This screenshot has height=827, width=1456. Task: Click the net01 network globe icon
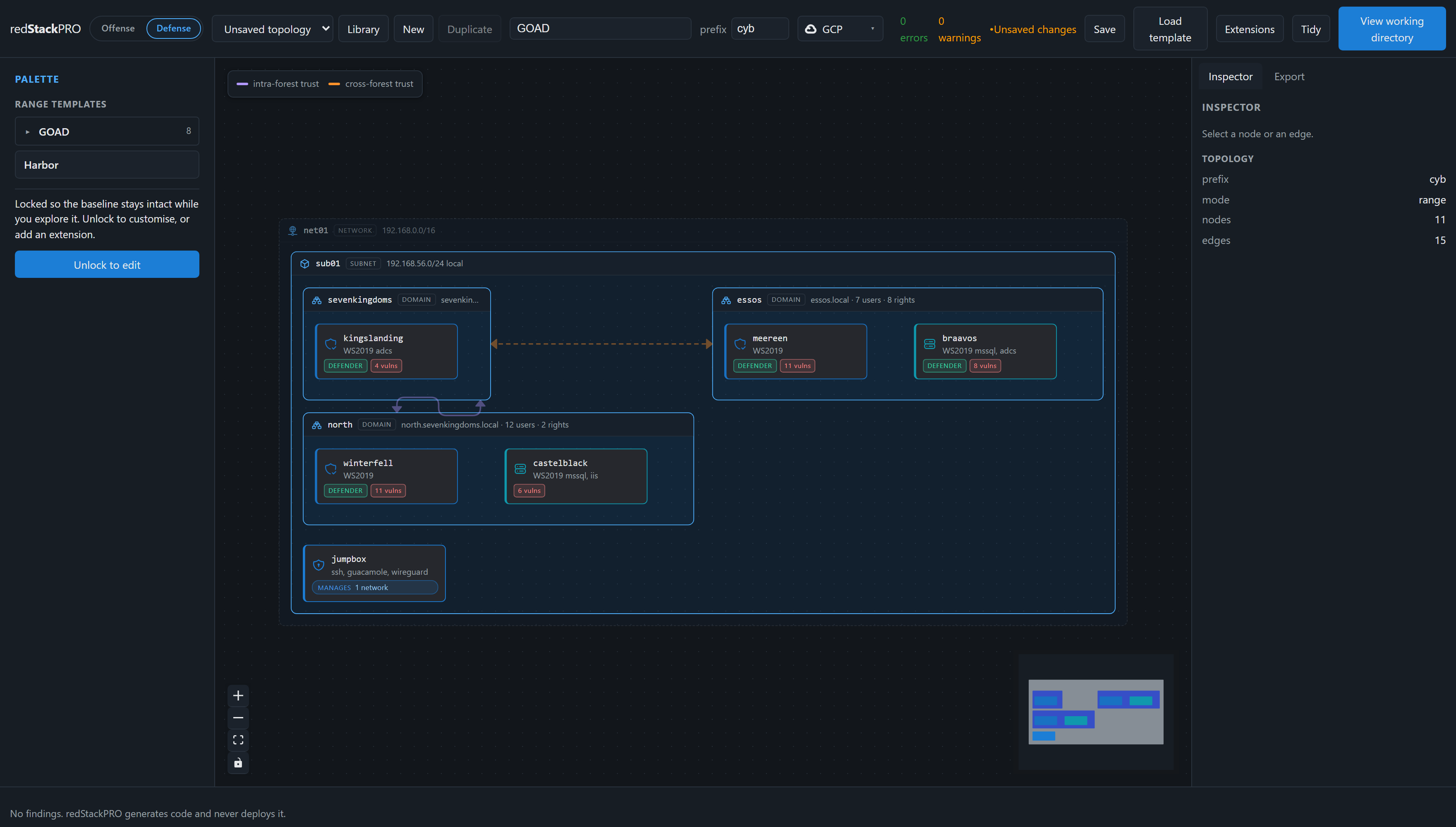292,231
